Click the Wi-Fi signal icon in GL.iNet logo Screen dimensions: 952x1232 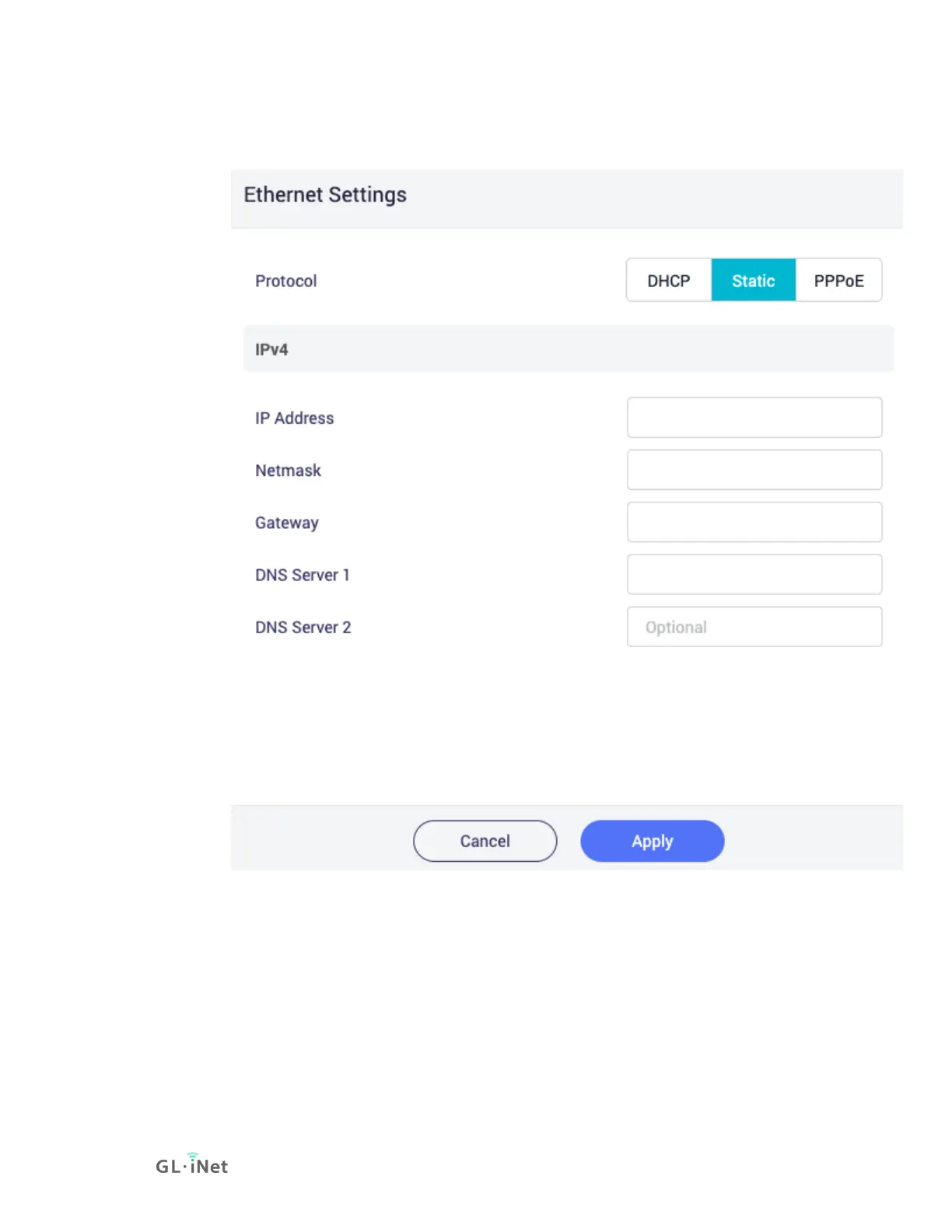point(192,1156)
